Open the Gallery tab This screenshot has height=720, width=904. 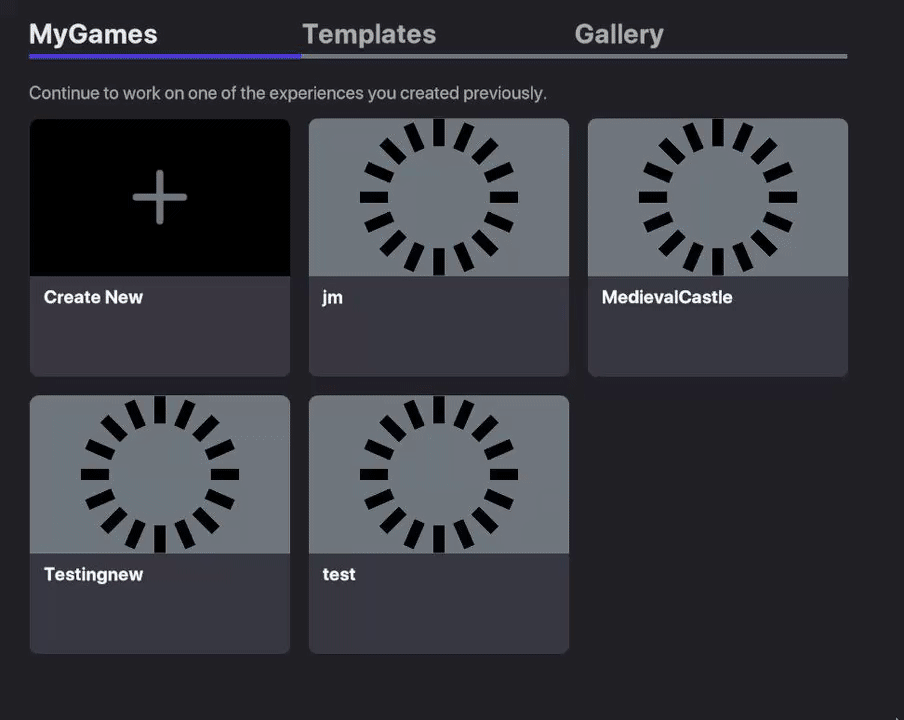[x=619, y=34]
